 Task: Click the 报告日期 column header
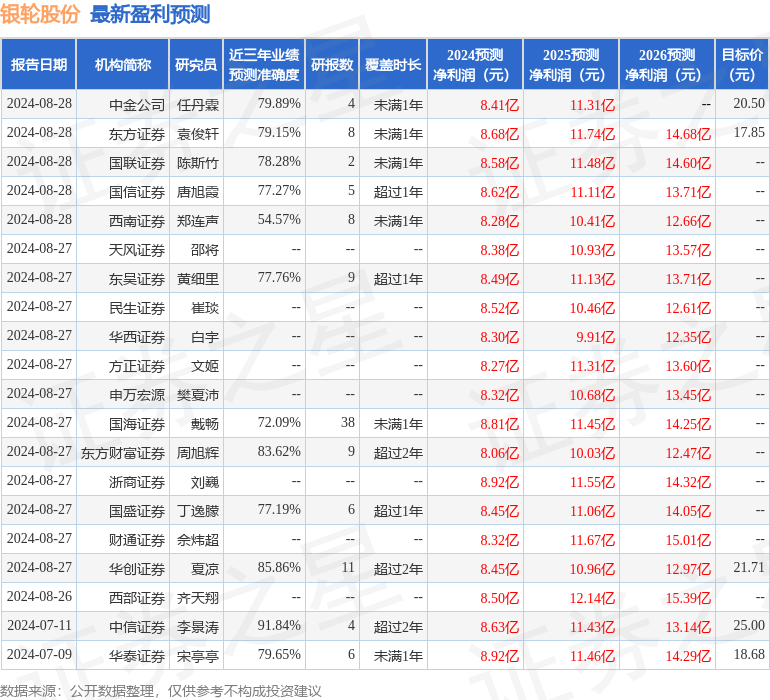point(38,64)
